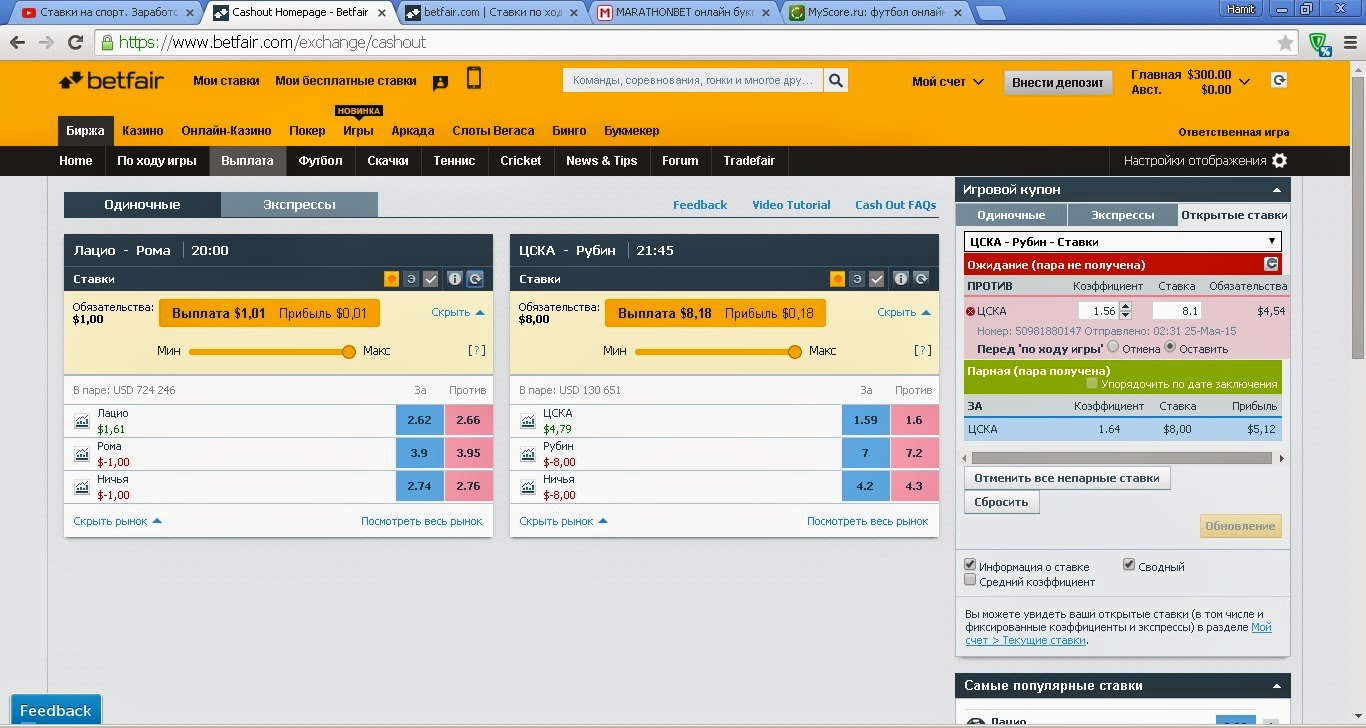Open the display settings gear icon
The height and width of the screenshot is (728, 1366).
coord(1279,160)
